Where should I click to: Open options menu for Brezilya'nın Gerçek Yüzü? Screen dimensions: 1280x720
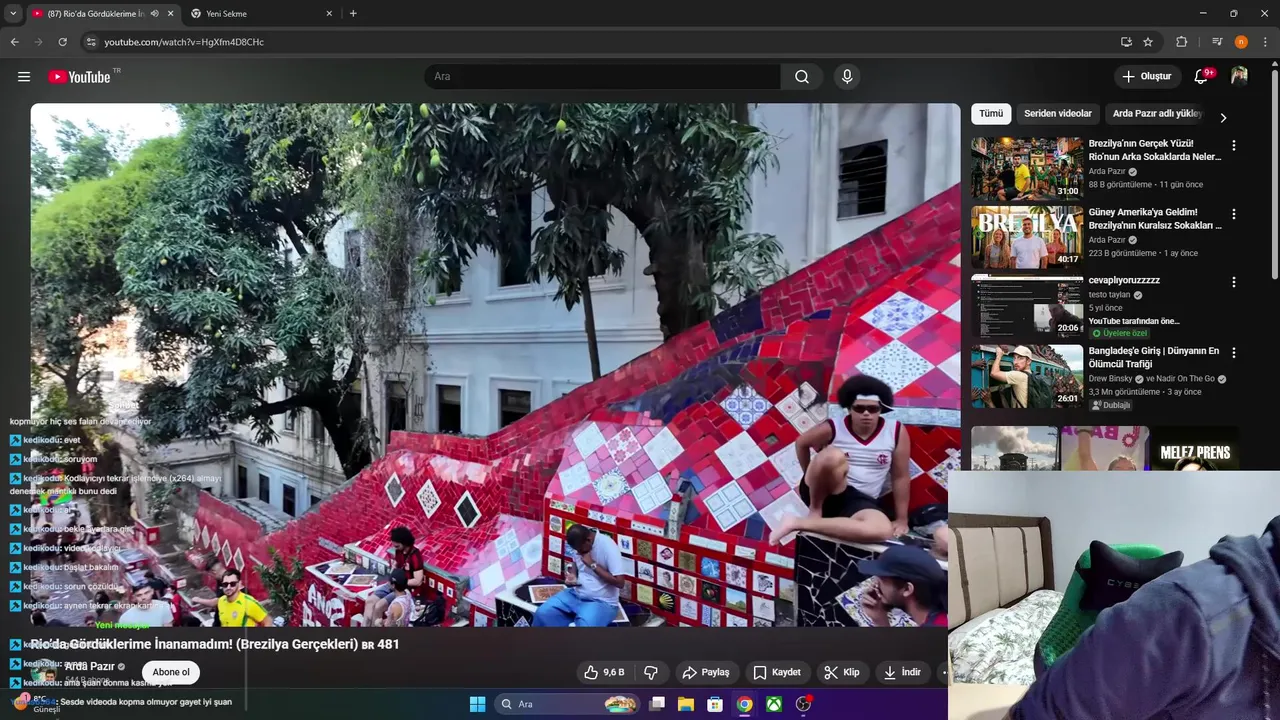coord(1233,145)
